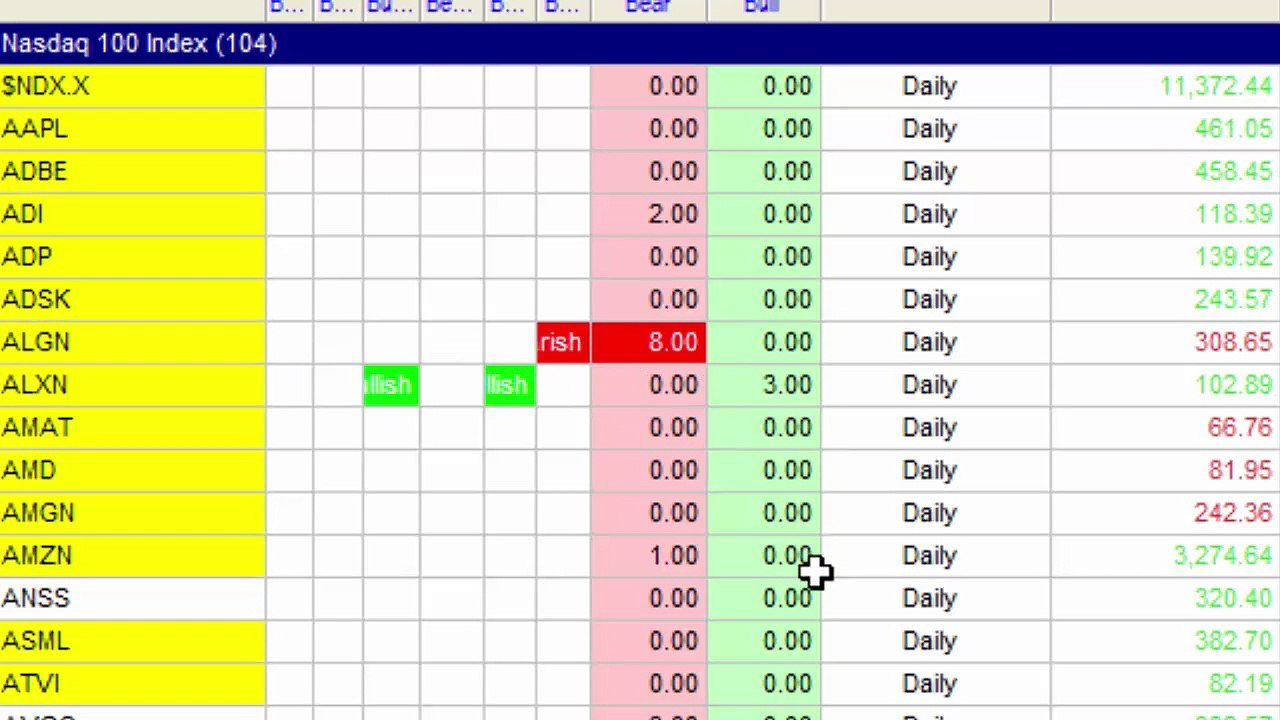The height and width of the screenshot is (720, 1280).
Task: Select the ADSK ticker symbol
Action: (36, 300)
